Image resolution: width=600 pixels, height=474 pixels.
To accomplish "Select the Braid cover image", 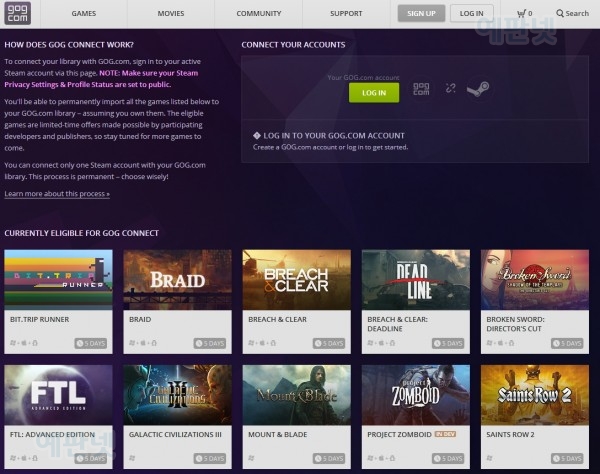I will coord(178,280).
